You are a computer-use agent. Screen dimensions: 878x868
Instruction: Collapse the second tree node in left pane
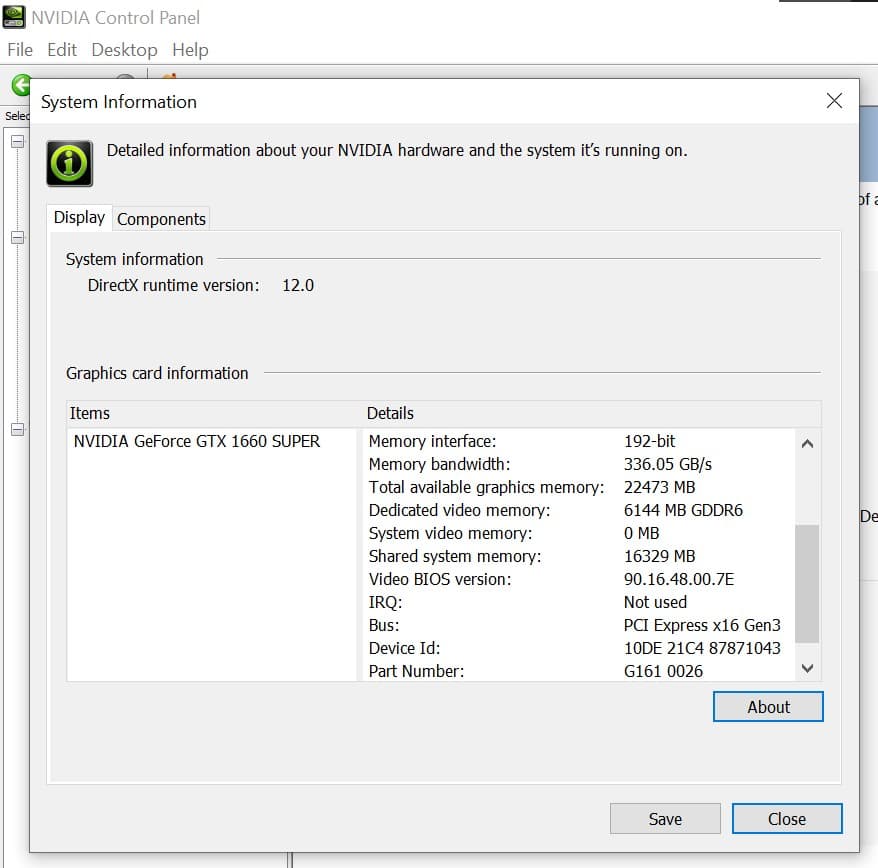click(x=17, y=238)
